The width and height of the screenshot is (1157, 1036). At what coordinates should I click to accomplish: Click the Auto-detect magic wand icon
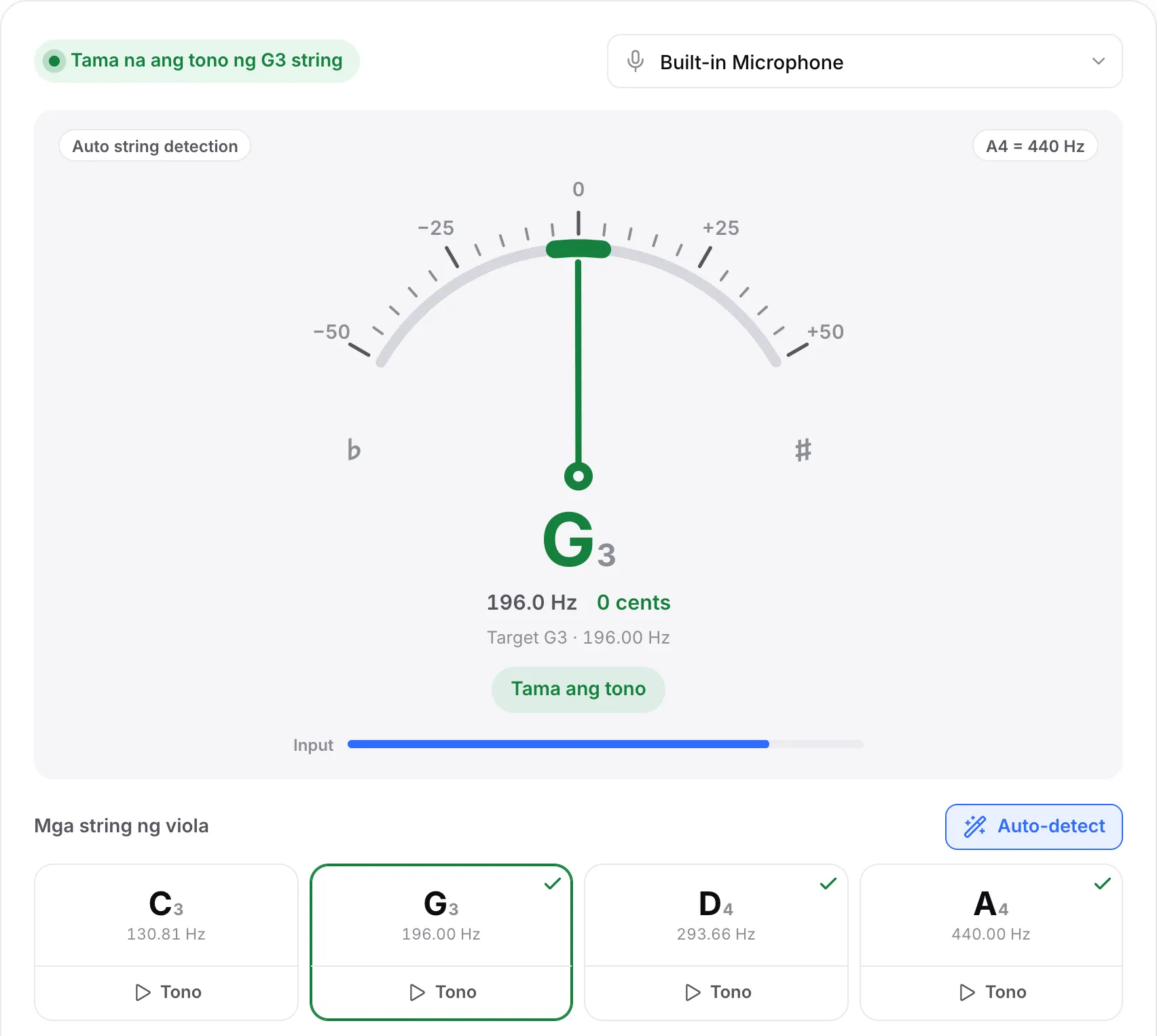975,826
